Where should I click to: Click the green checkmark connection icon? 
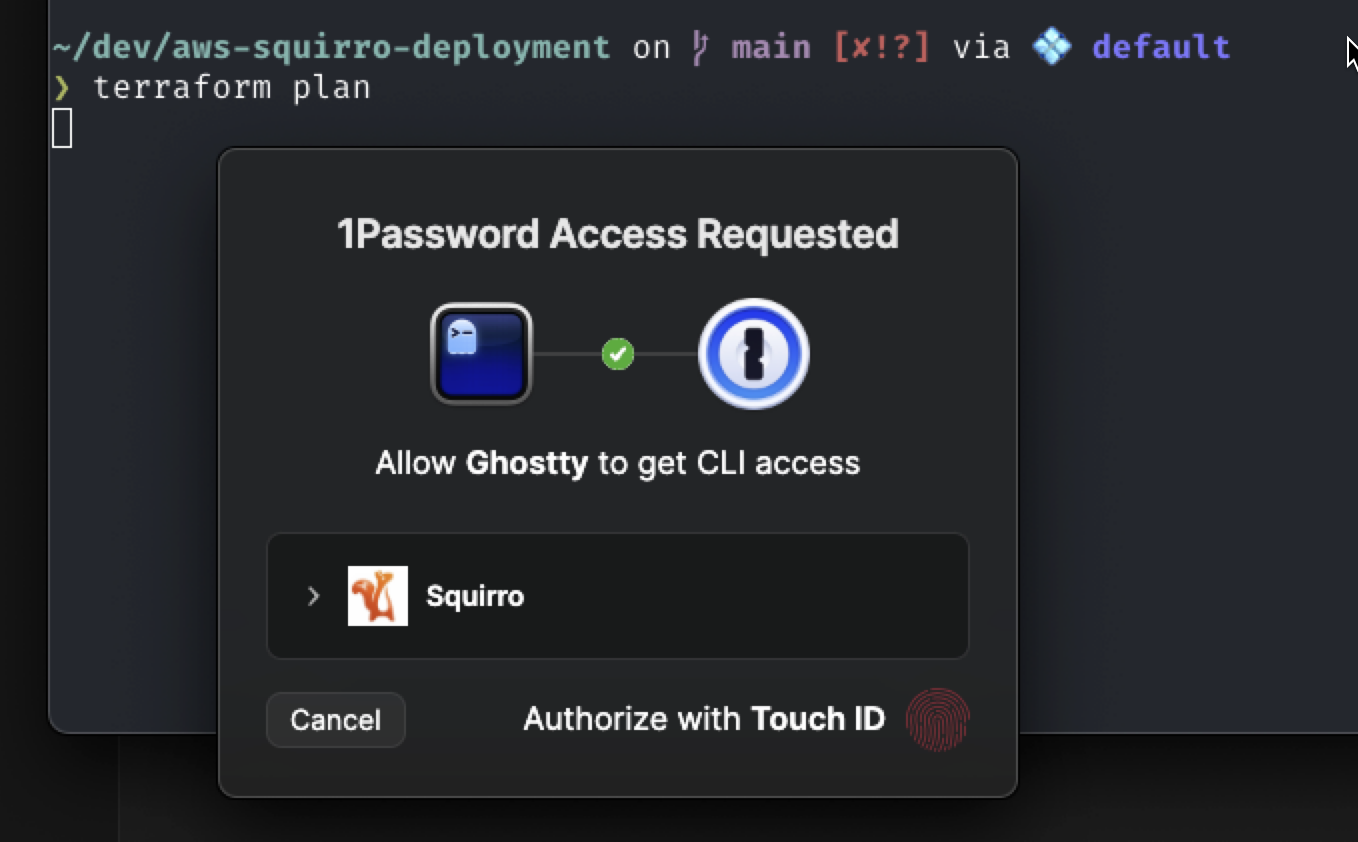click(x=618, y=354)
